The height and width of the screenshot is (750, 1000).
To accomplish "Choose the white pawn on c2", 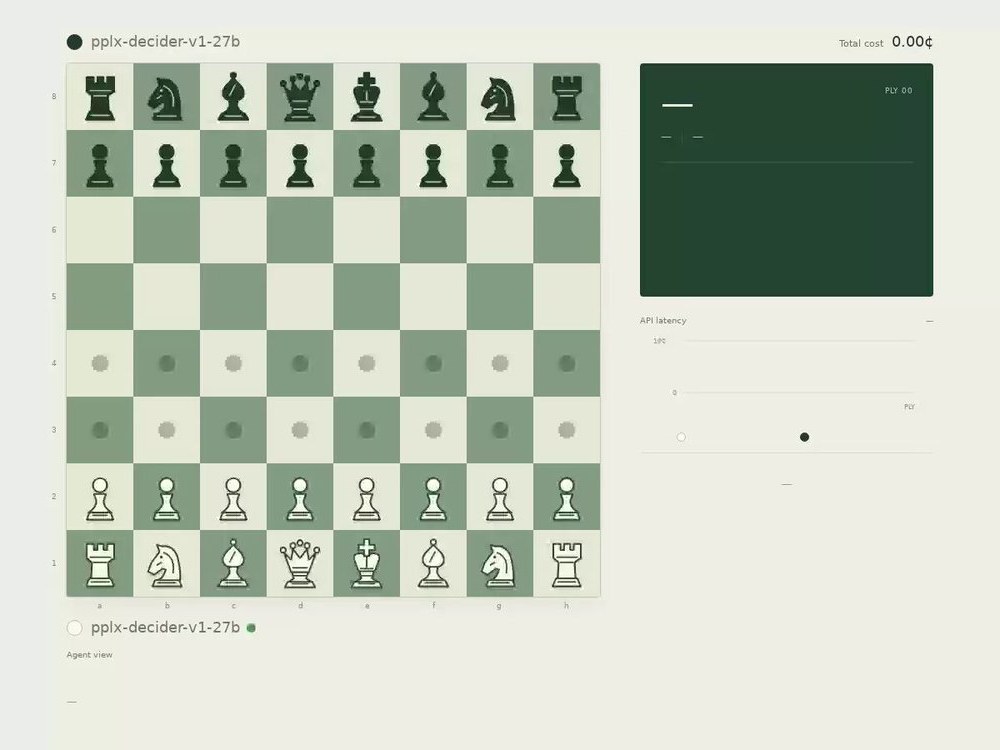I will click(x=233, y=499).
